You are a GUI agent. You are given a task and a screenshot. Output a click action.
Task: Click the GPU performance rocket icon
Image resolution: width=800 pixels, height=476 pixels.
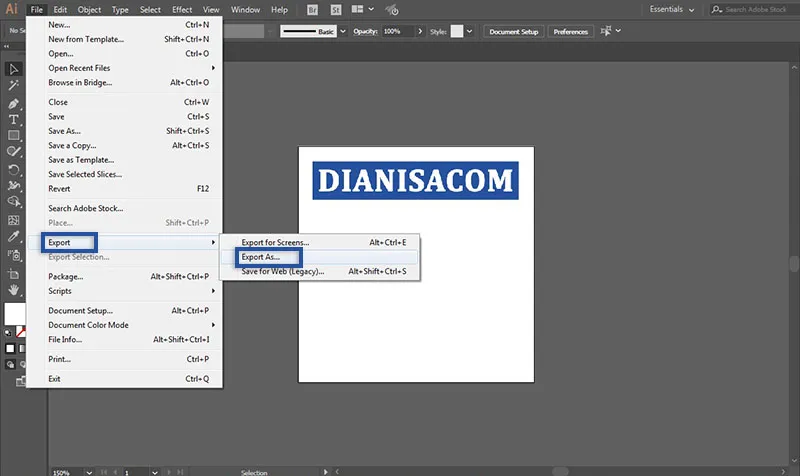[391, 10]
